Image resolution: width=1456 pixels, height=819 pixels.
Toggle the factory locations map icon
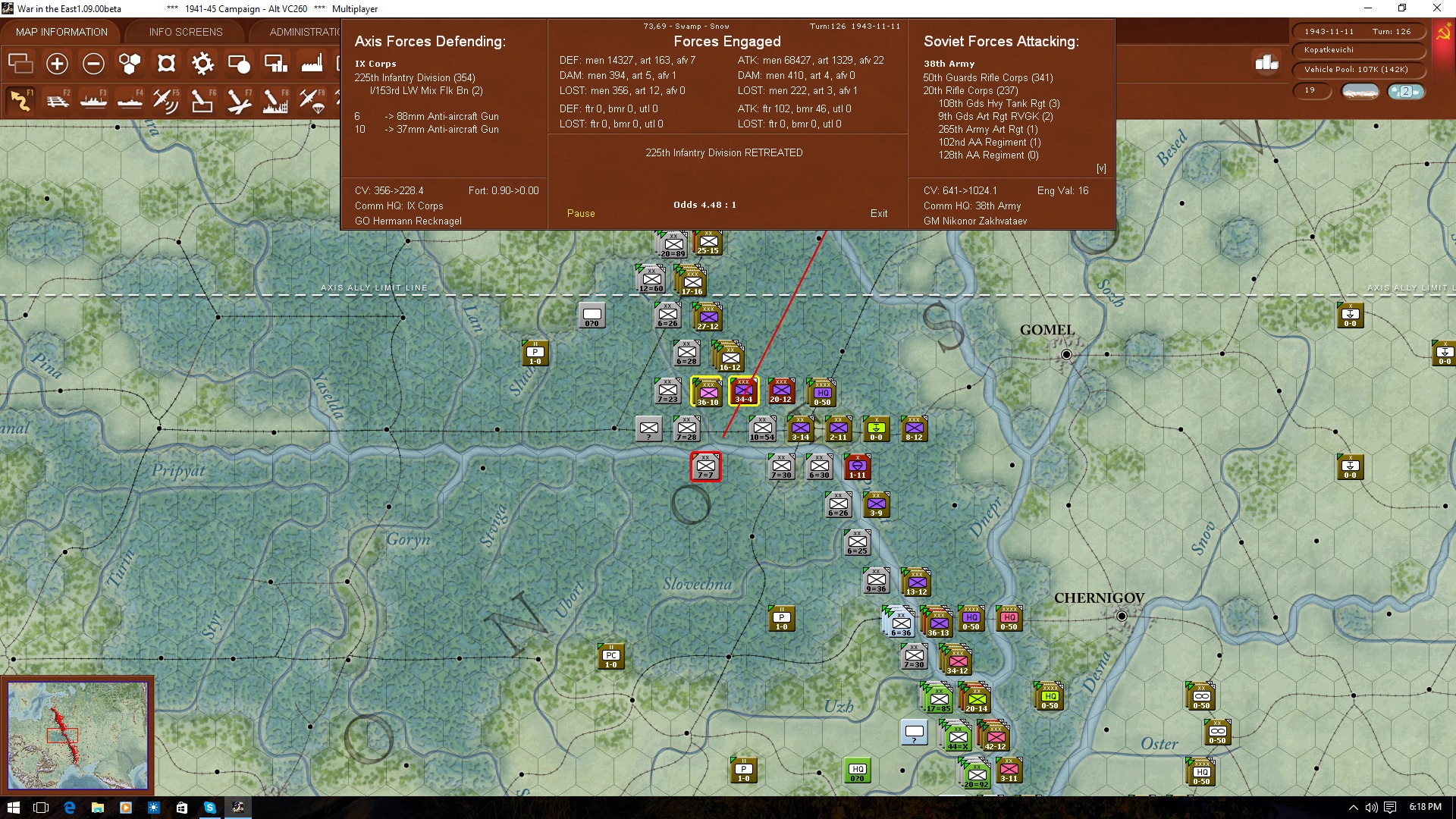[x=312, y=64]
